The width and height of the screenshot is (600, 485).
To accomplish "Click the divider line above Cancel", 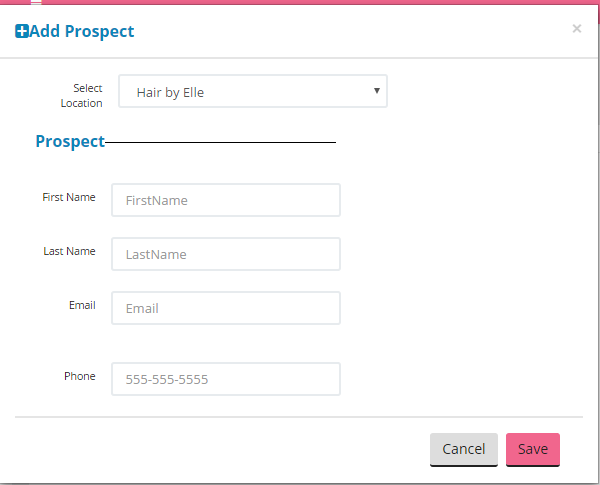I will [298, 416].
